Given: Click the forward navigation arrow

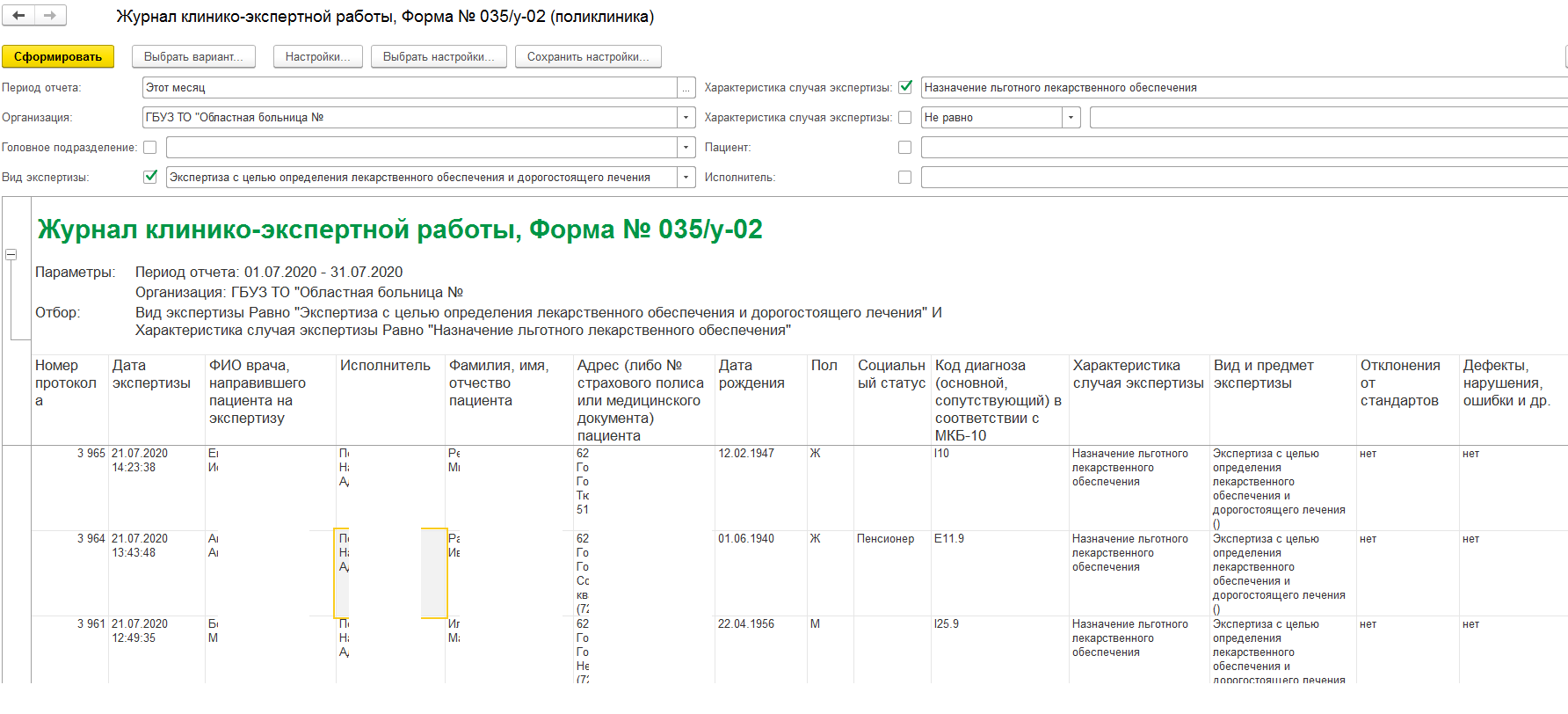Looking at the screenshot, I should tap(49, 16).
